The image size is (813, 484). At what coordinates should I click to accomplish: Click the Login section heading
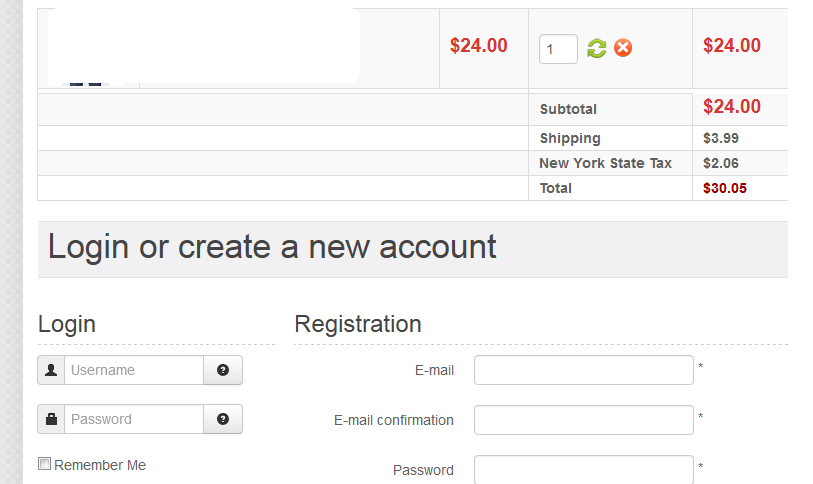[67, 324]
